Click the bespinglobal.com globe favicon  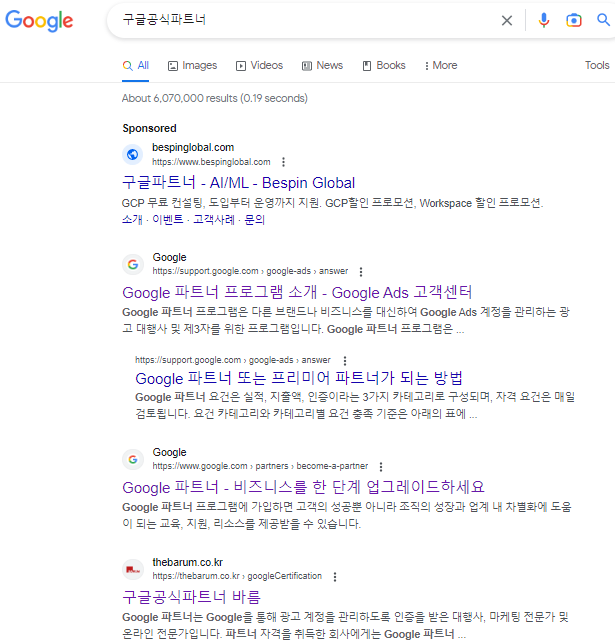(x=132, y=155)
